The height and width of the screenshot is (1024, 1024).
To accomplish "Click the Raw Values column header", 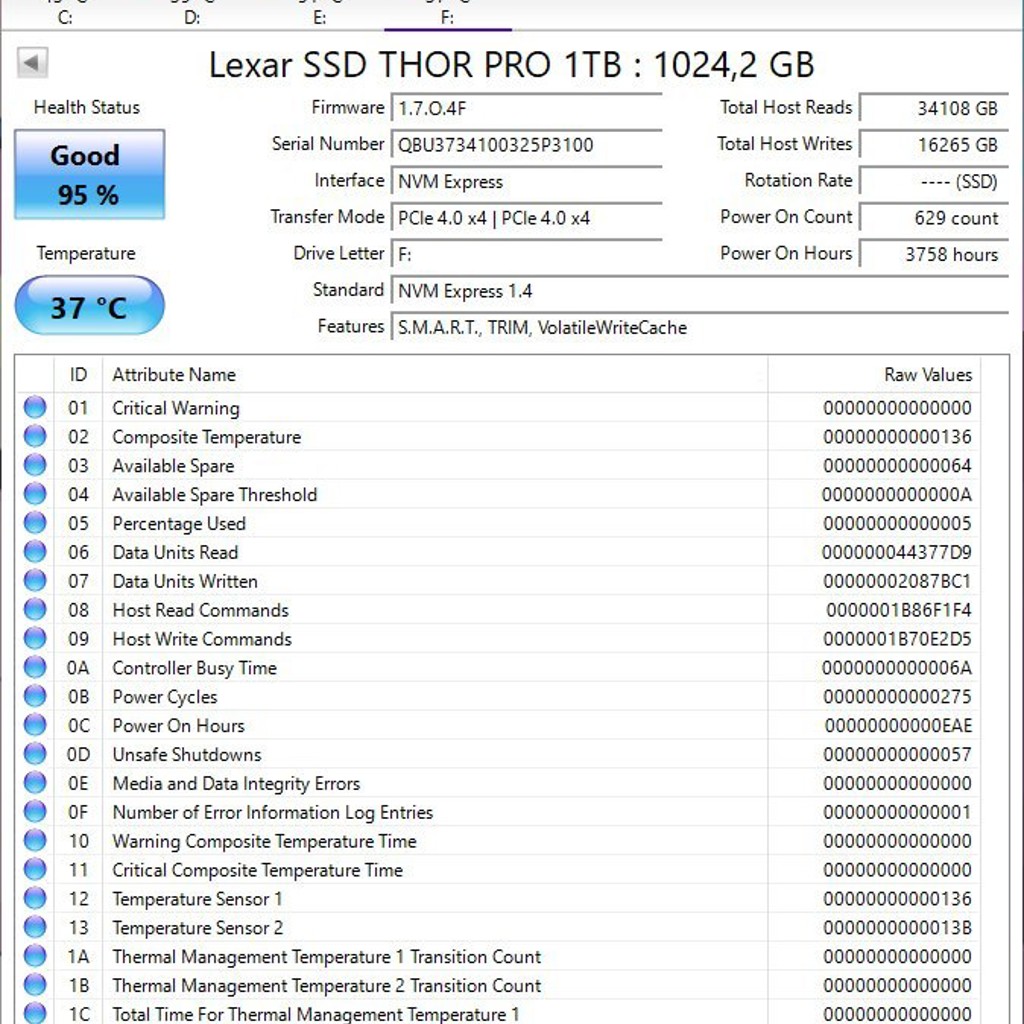I will click(x=874, y=374).
